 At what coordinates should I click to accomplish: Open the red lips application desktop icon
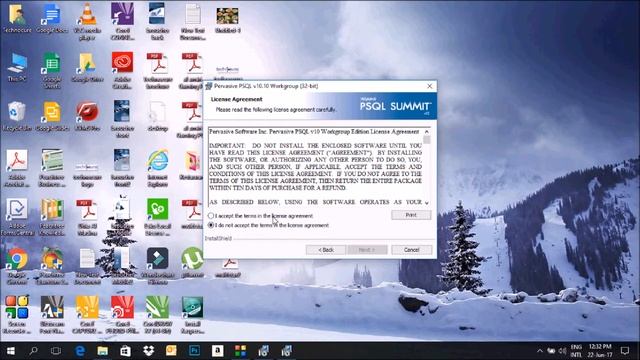[87, 116]
